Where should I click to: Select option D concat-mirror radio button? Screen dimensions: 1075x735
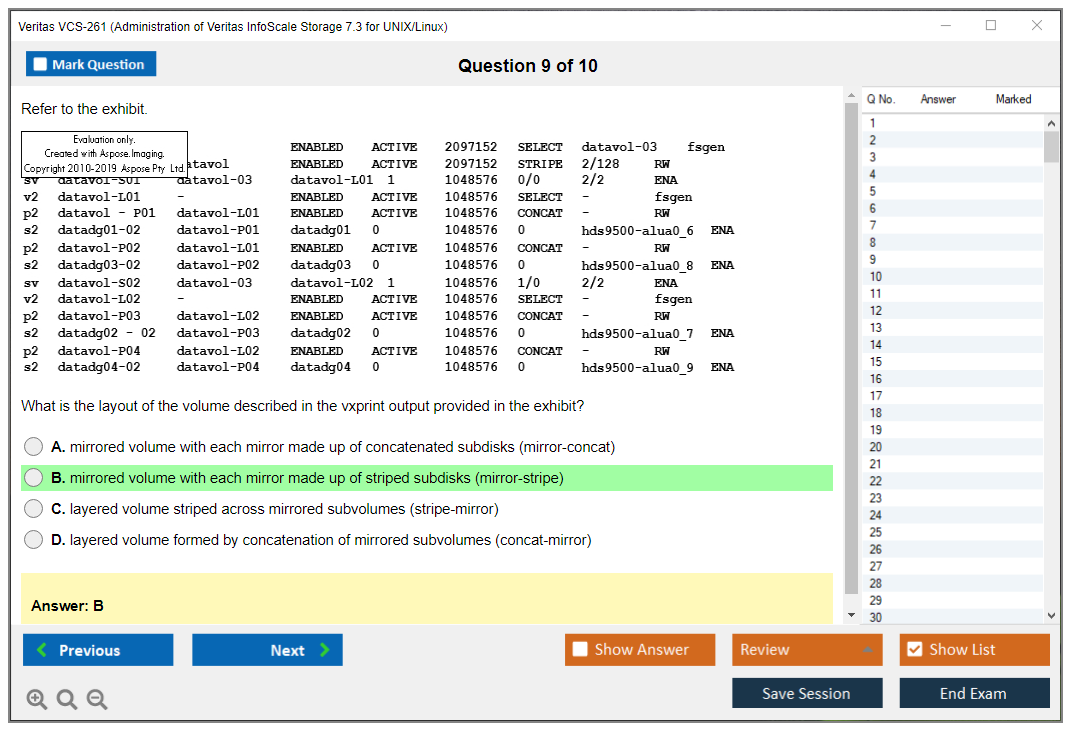click(x=34, y=540)
